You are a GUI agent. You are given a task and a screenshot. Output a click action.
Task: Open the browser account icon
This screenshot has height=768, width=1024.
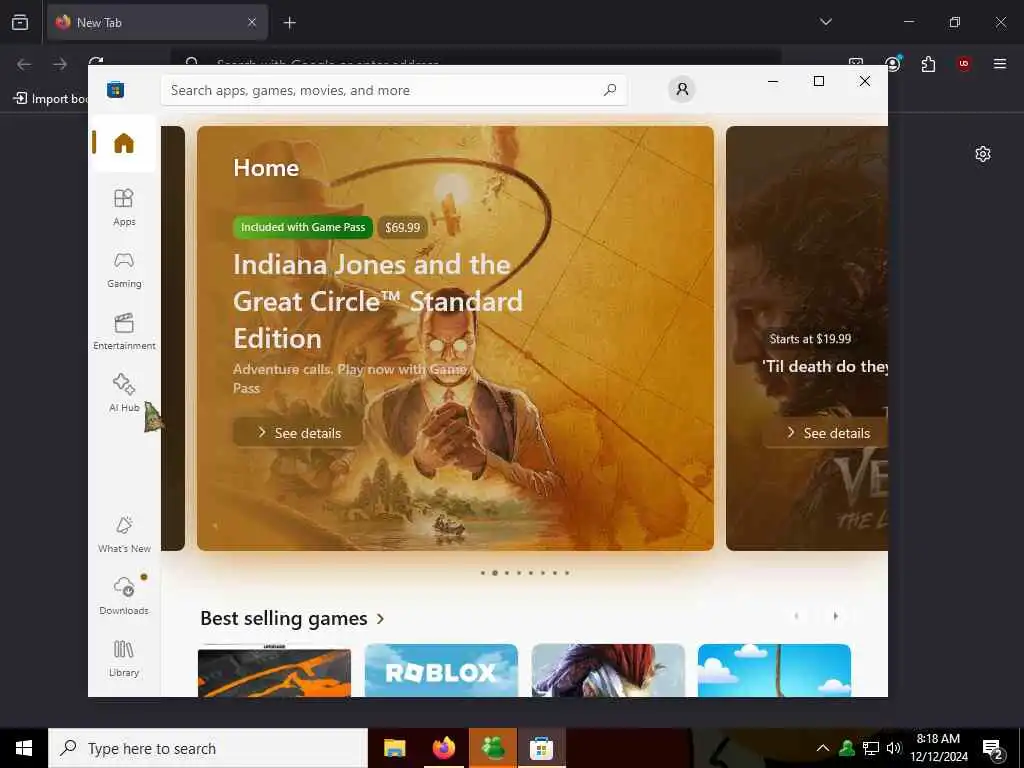coord(893,63)
